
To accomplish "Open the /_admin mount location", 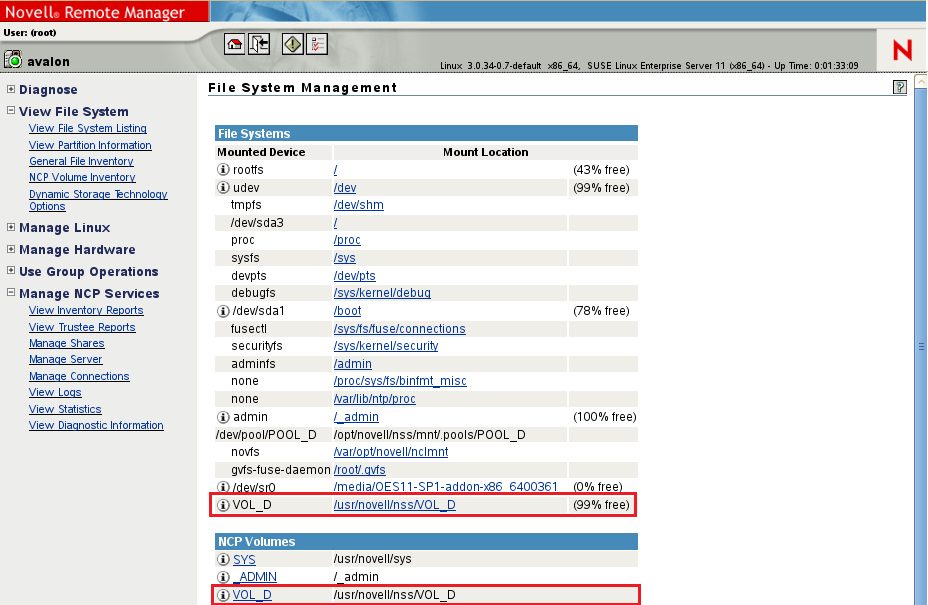I will coord(356,417).
